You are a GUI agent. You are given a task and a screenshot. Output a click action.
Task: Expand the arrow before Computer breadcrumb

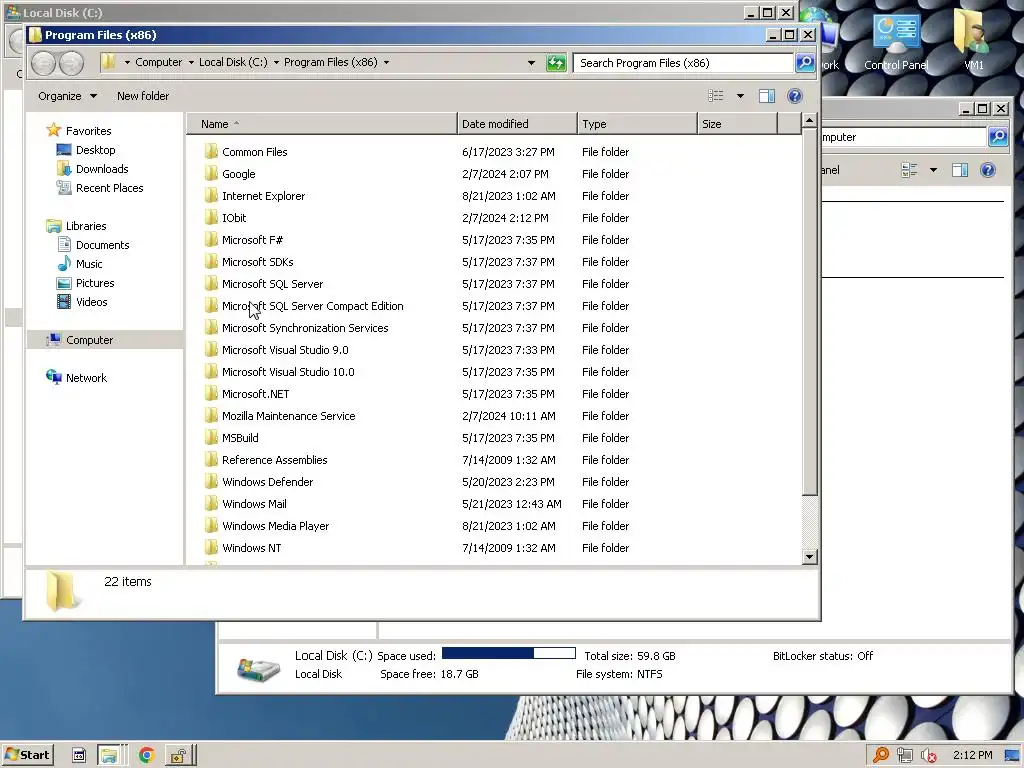pos(127,63)
